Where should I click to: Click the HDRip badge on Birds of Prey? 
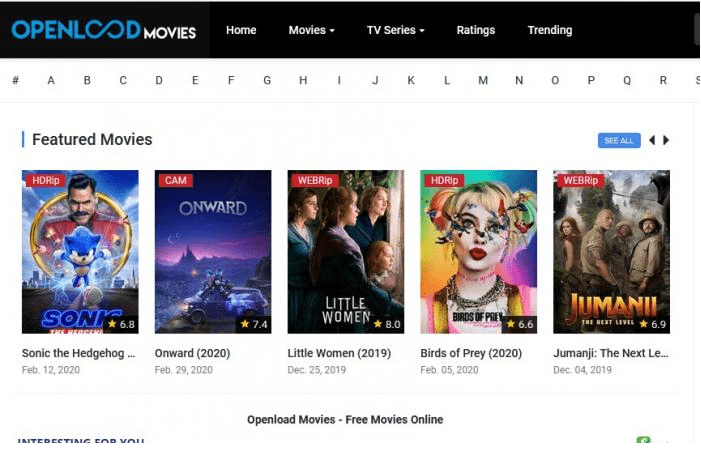[444, 180]
